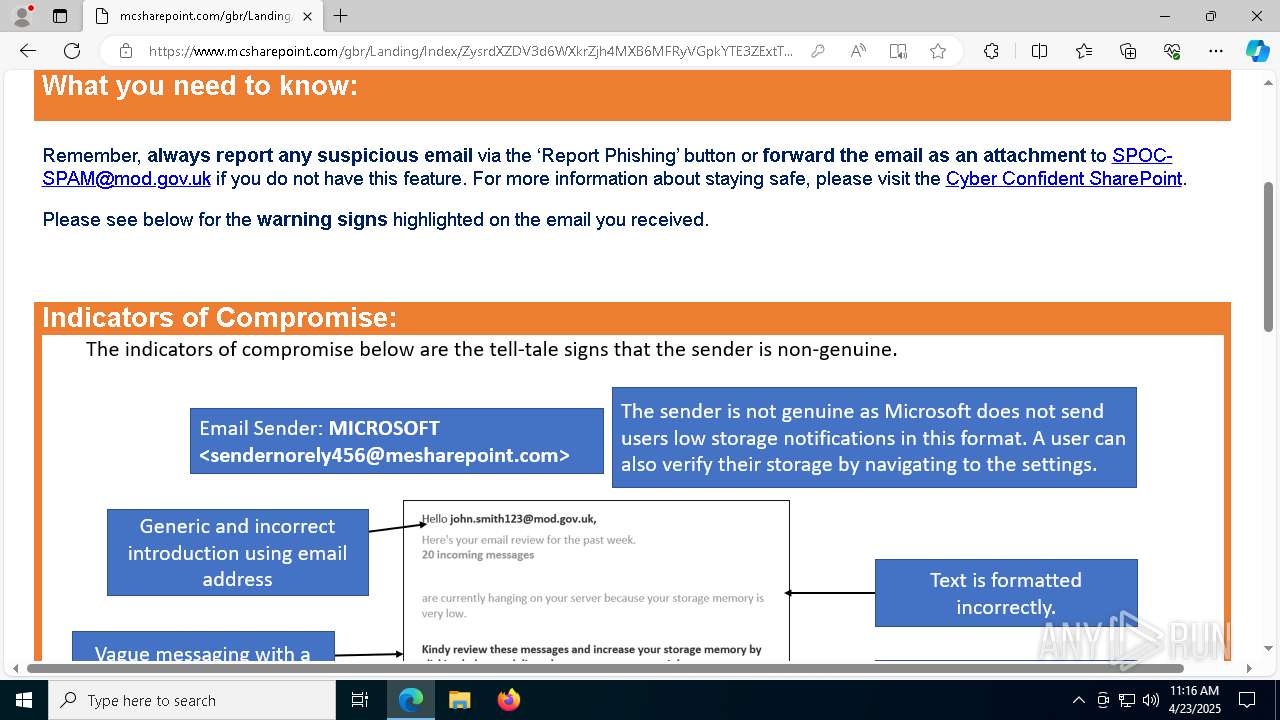Image resolution: width=1280 pixels, height=720 pixels.
Task: Open Favorites list icon
Action: [1084, 51]
